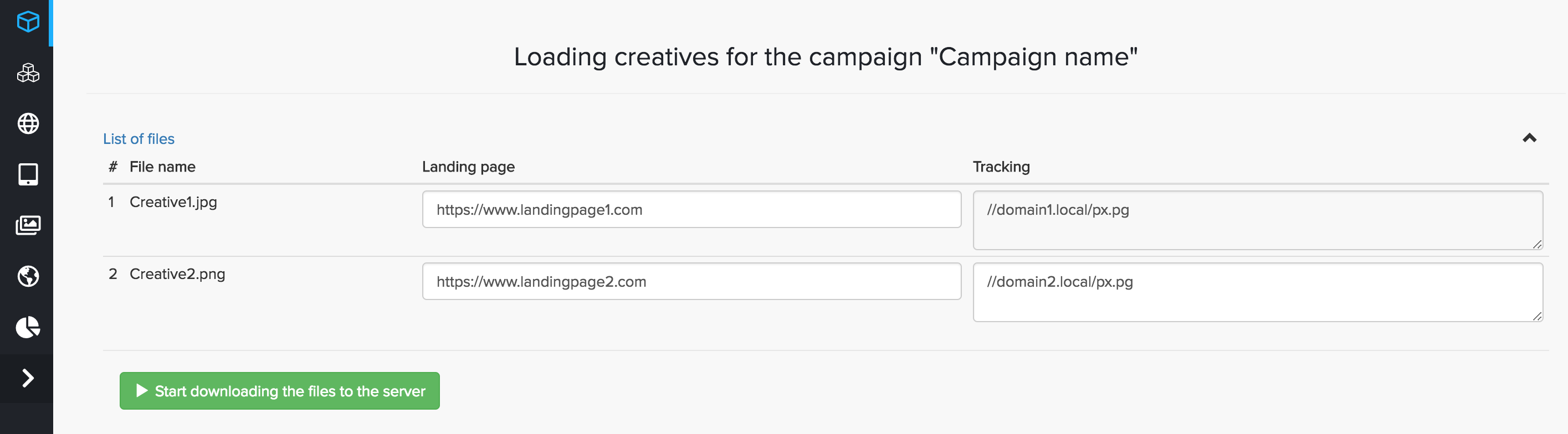Click Start downloading the files to the server
Screen dimensions: 1568x434
pos(279,391)
